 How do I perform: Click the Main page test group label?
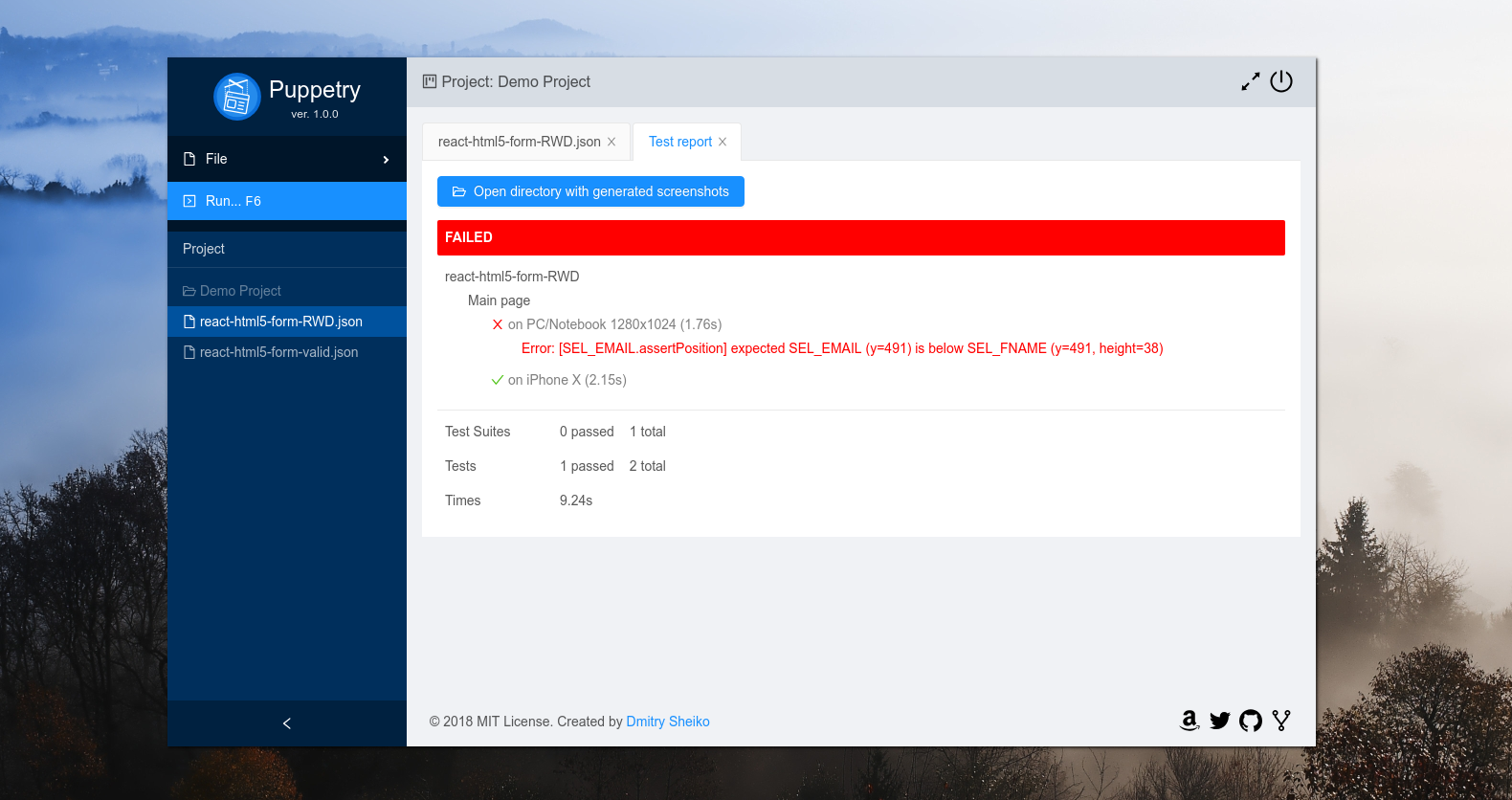coord(499,300)
